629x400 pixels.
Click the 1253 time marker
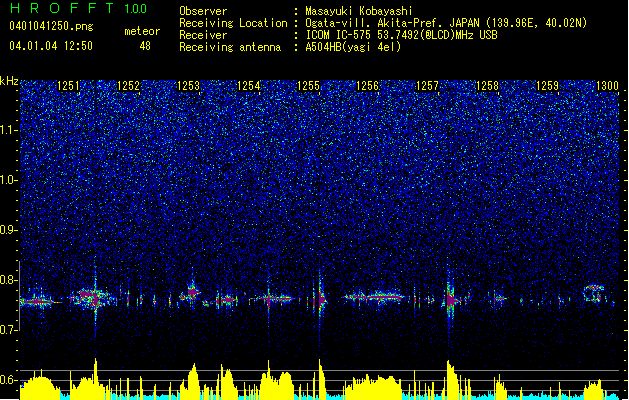(188, 86)
